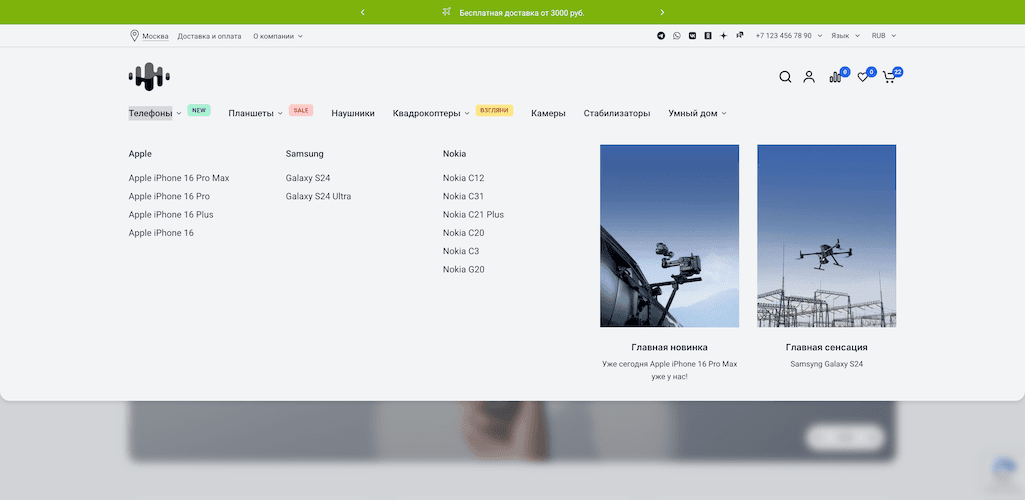Open the Главная новинка promo title

669,347
